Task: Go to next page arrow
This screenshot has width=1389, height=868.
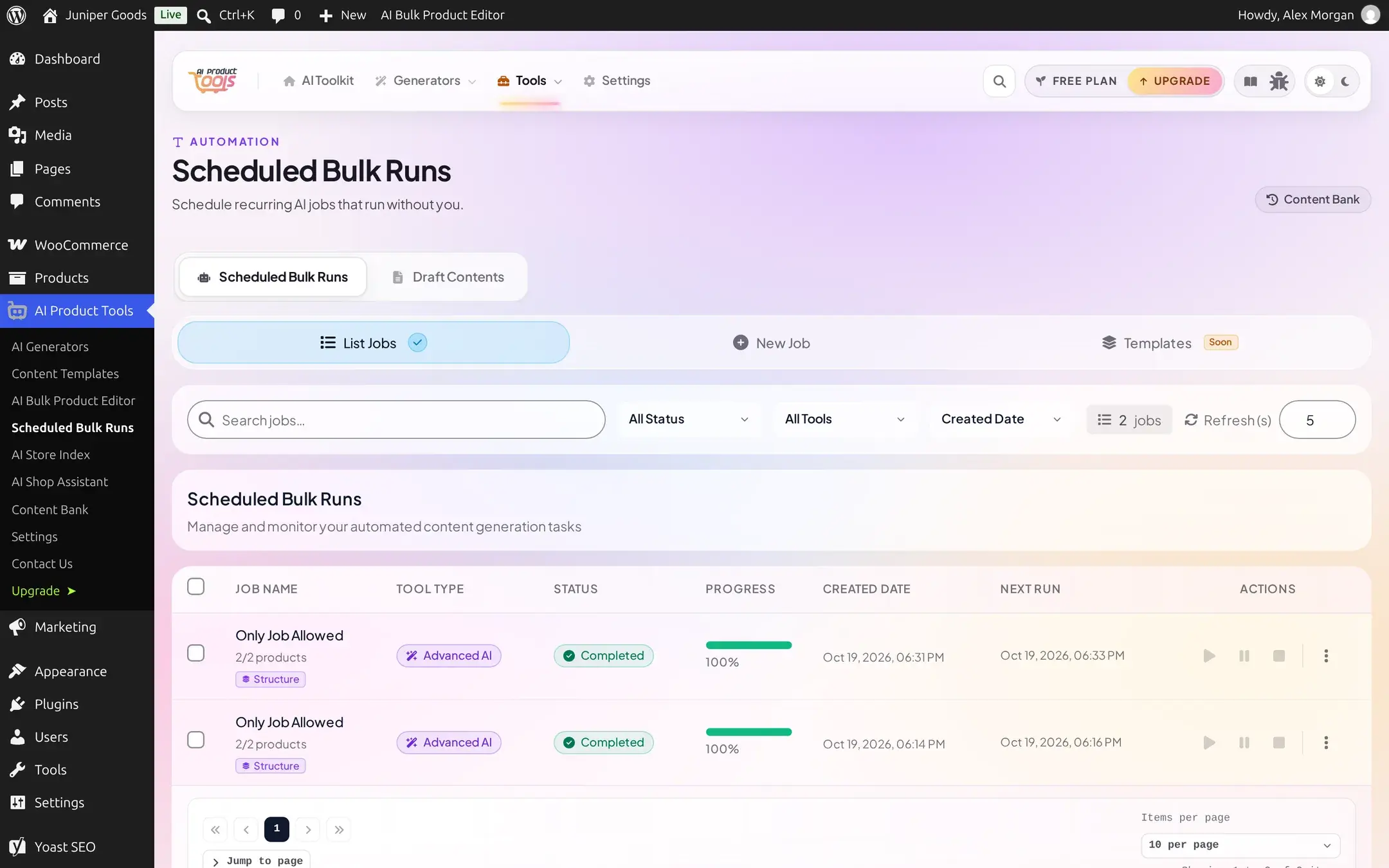Action: click(308, 829)
